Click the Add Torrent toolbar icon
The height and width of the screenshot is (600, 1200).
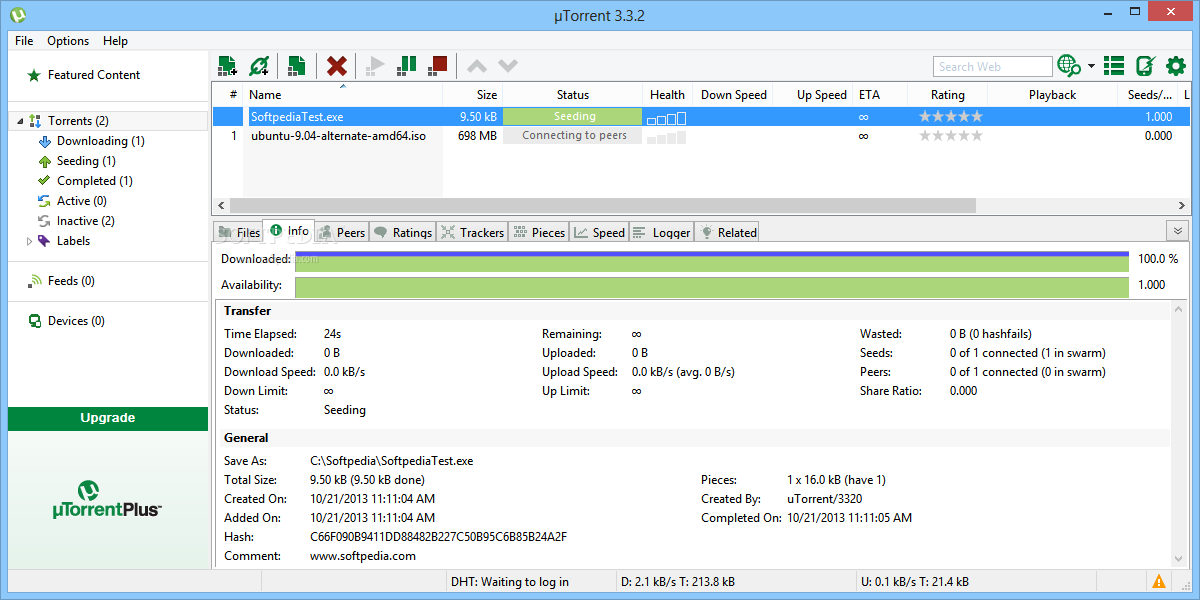(227, 66)
